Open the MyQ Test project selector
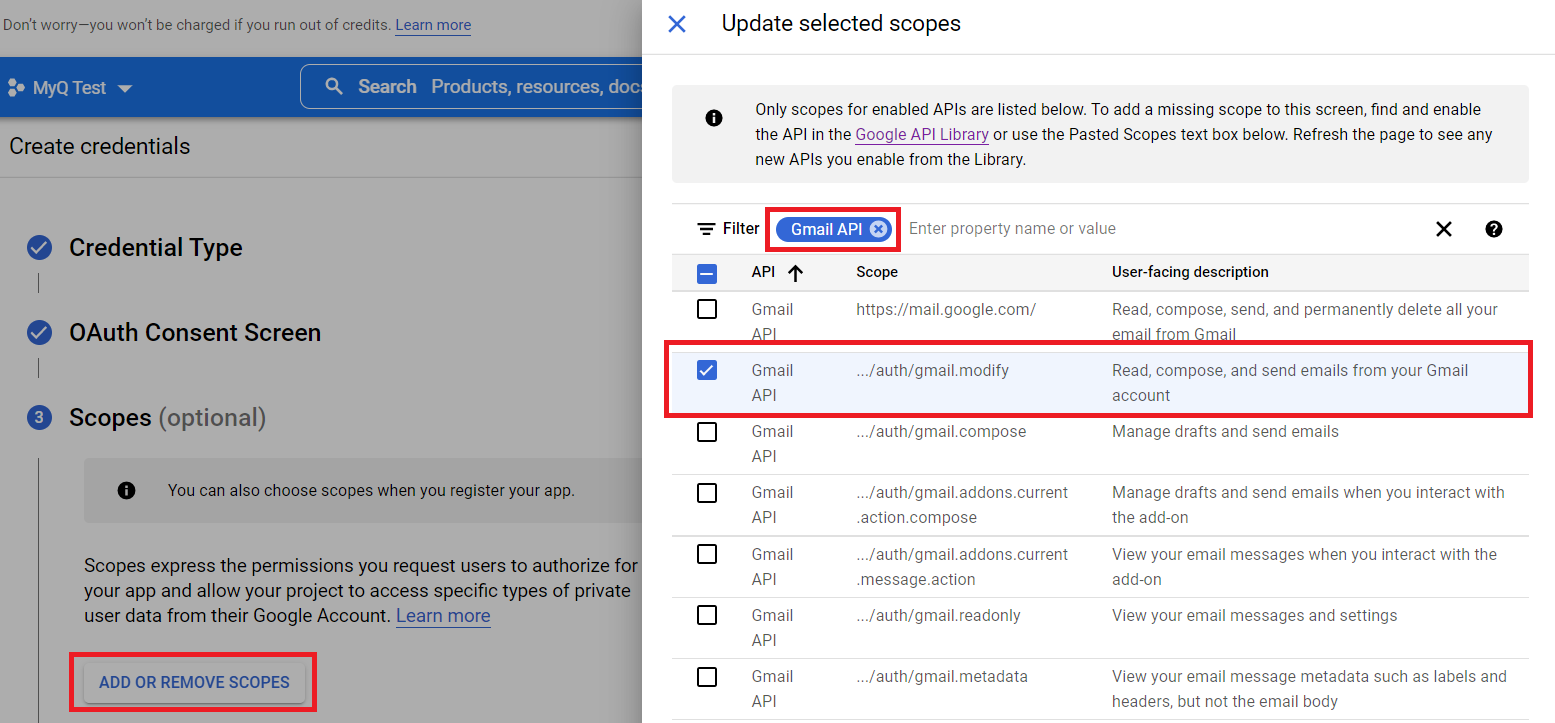The height and width of the screenshot is (723, 1555). [x=70, y=86]
